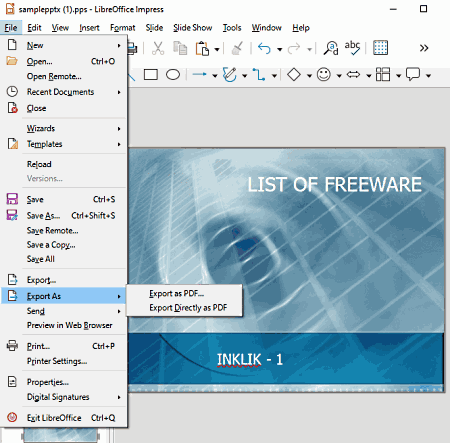Open the Undo history dropdown arrow
The image size is (450, 443).
point(280,50)
